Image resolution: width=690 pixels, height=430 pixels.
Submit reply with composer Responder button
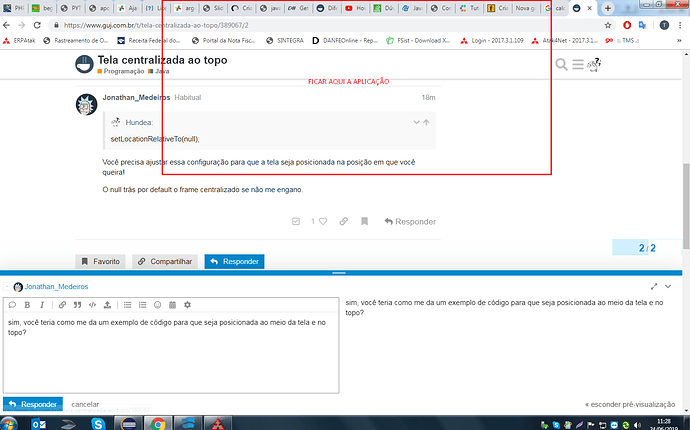click(33, 404)
